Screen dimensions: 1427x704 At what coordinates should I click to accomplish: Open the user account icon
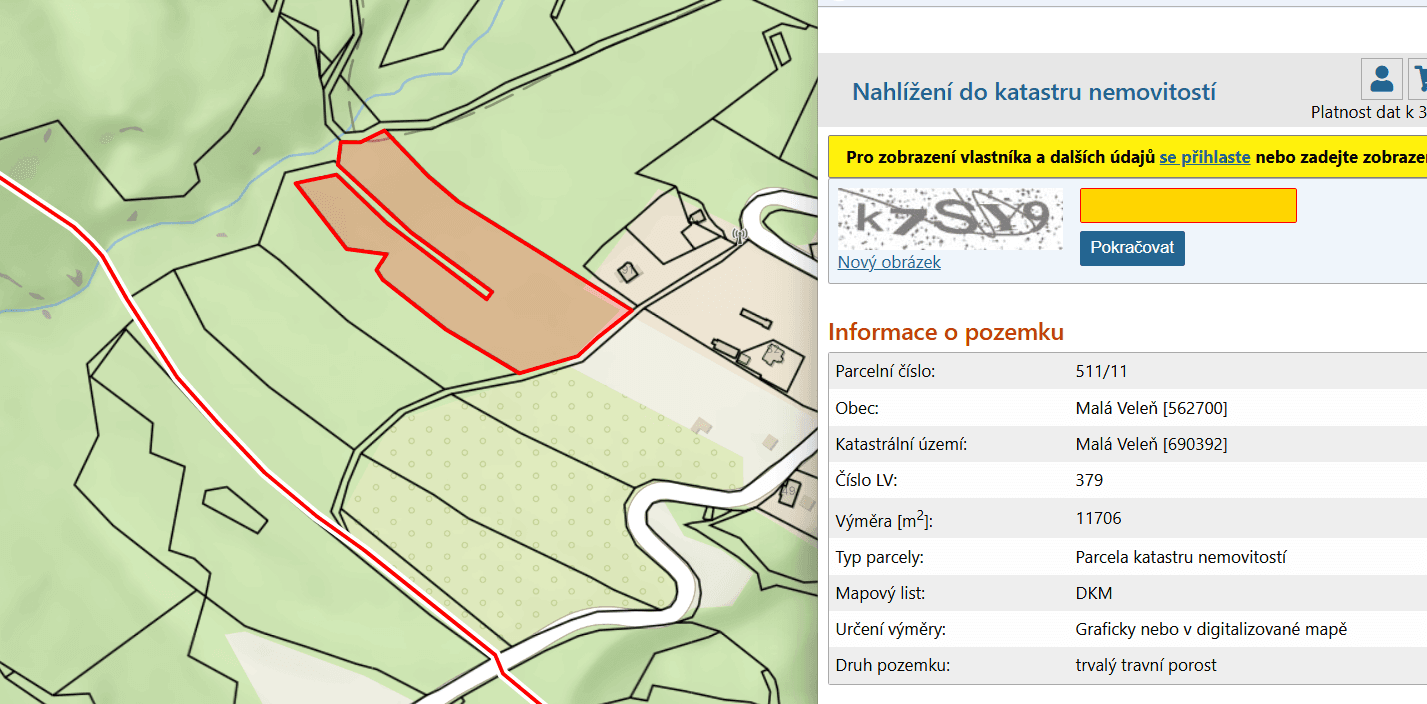tap(1382, 78)
